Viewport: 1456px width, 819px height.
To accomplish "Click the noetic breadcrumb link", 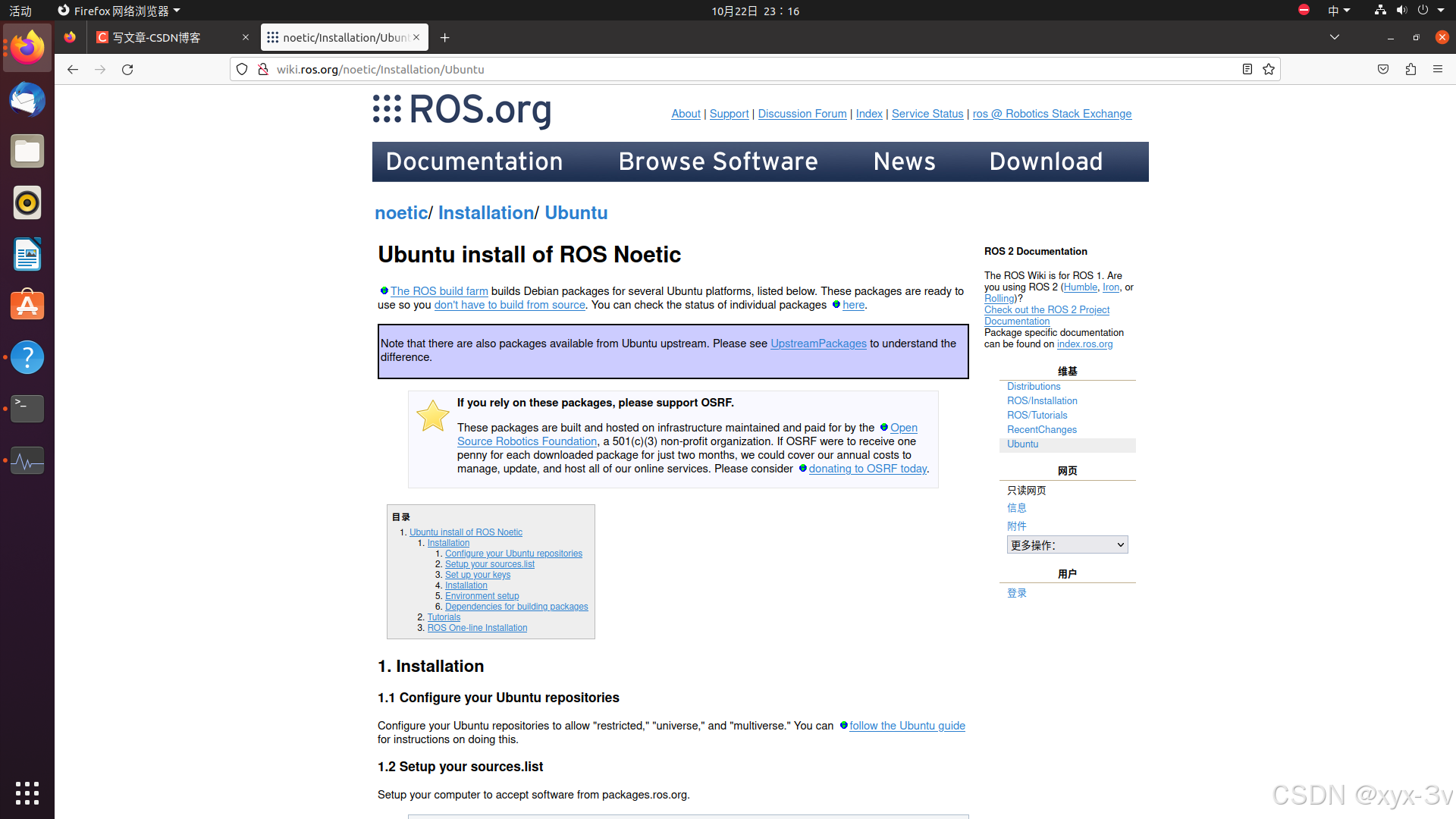I will tap(401, 213).
